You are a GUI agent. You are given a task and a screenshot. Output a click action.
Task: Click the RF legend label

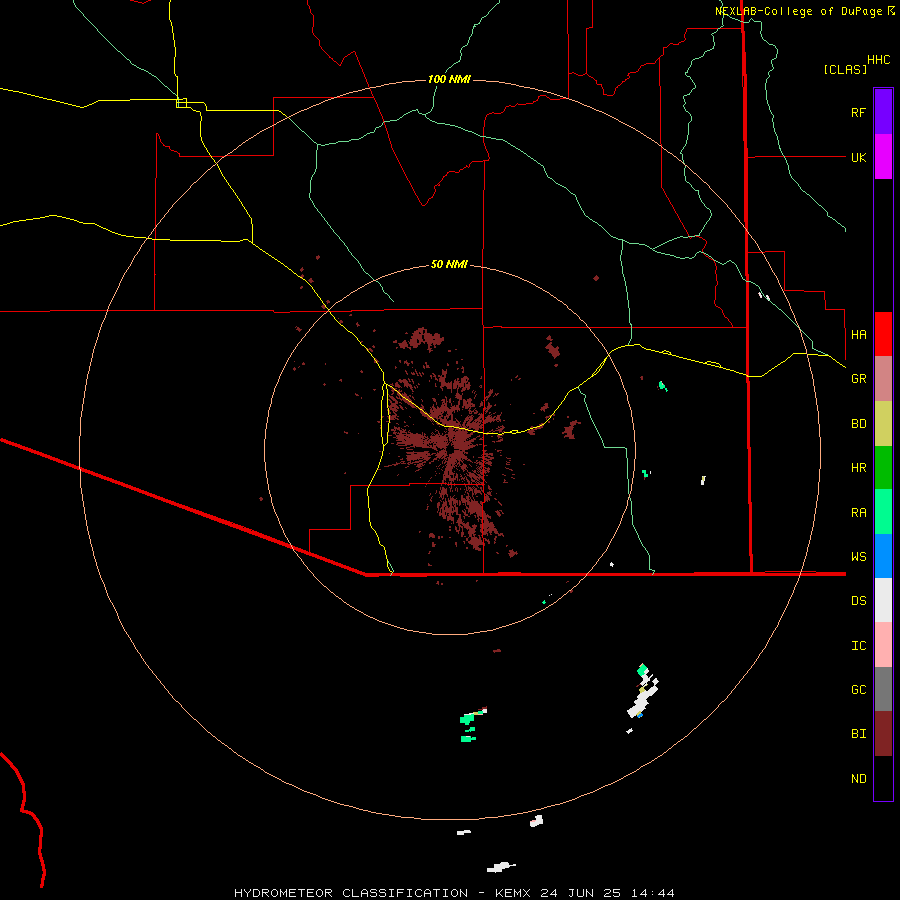(858, 112)
